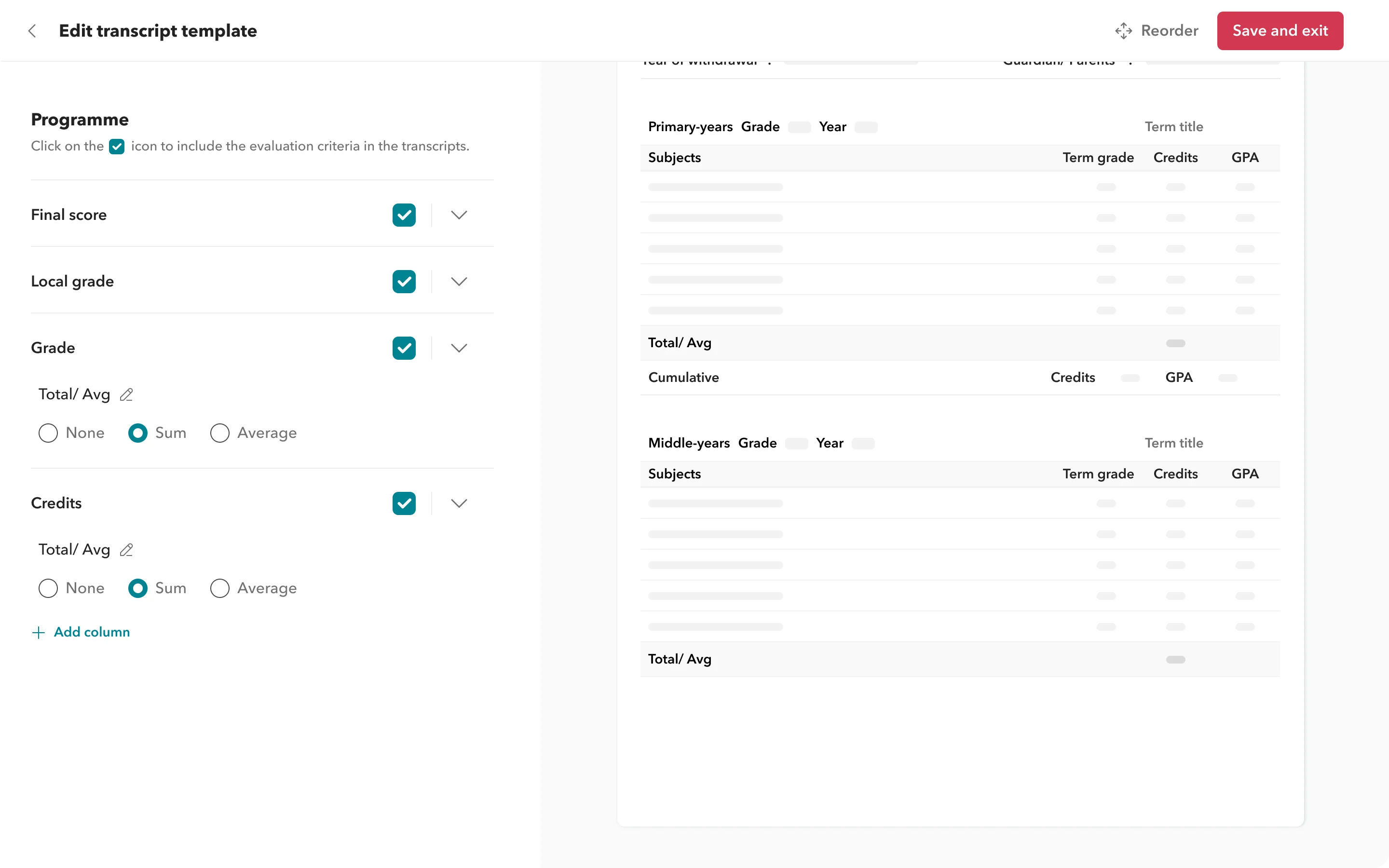The height and width of the screenshot is (868, 1389).
Task: Disable the Local grade checkbox
Action: pos(404,281)
